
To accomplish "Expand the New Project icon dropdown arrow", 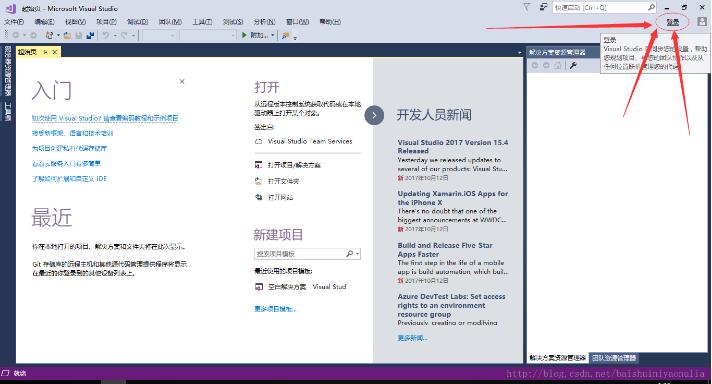I will click(58, 35).
